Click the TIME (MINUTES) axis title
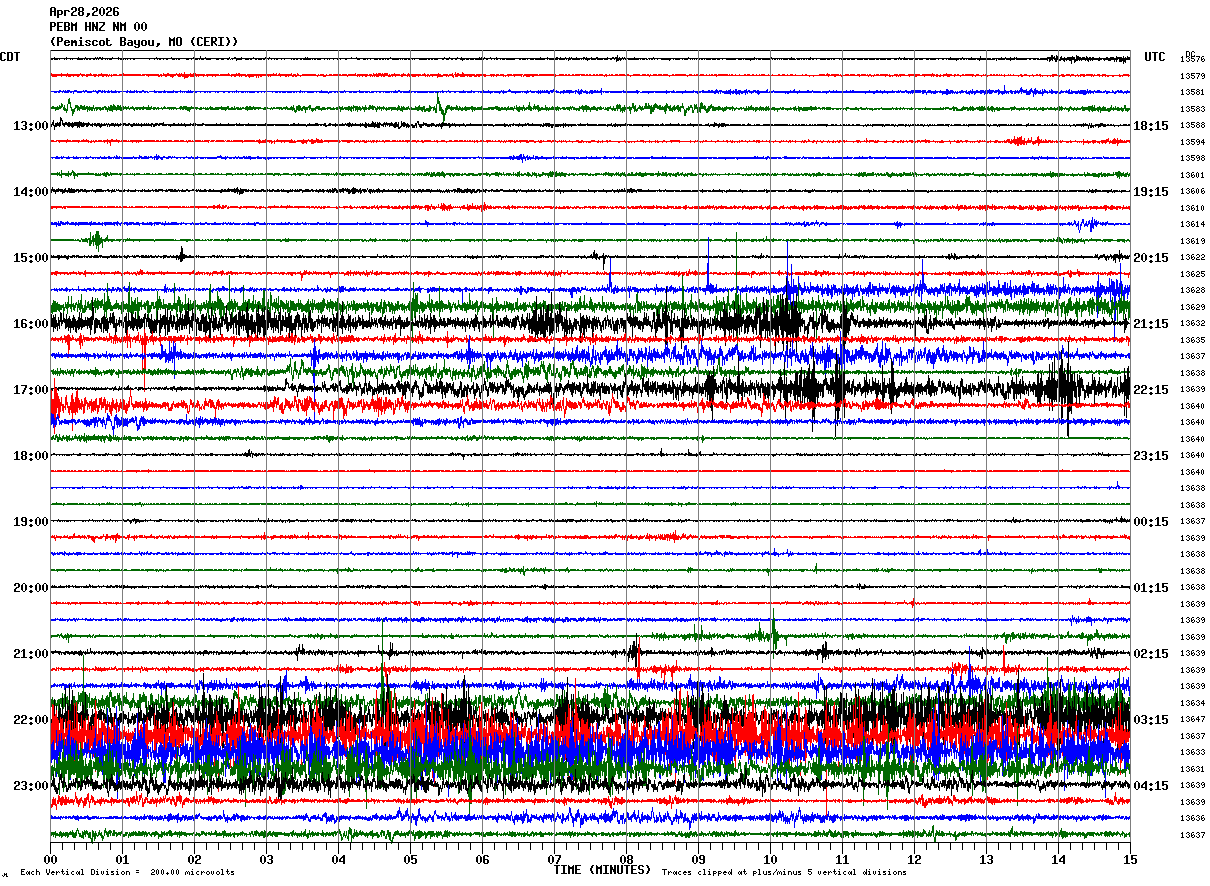1210x886 pixels. (x=602, y=870)
